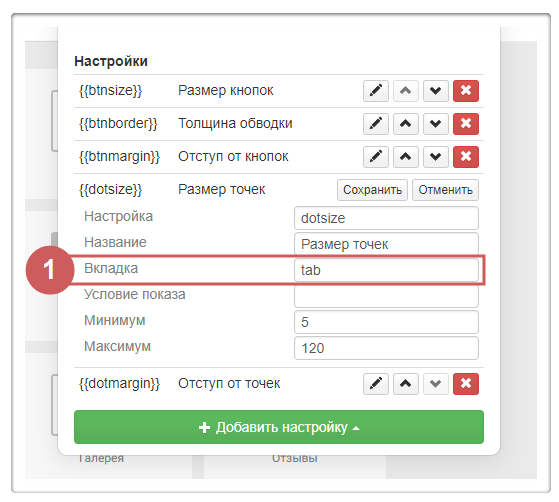Select the {{btnborder}} variable text
559x502 pixels.
(118, 124)
